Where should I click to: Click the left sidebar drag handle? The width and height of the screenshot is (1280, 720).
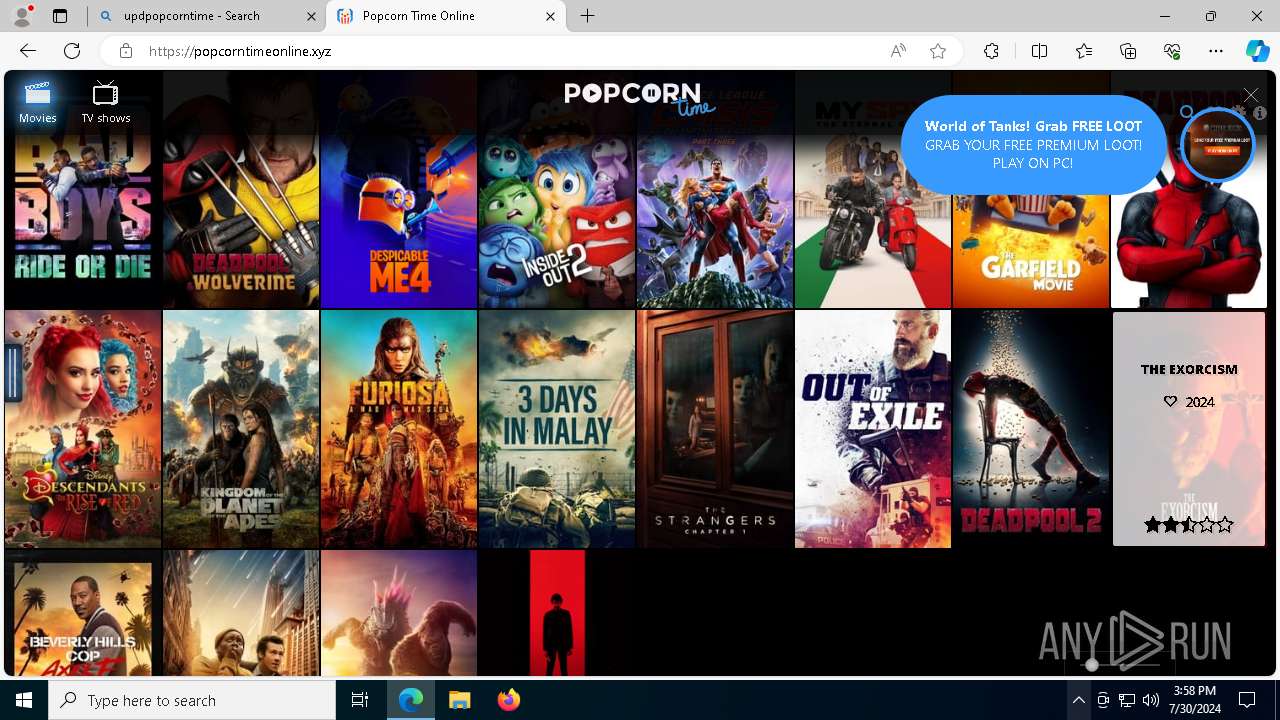tap(13, 373)
